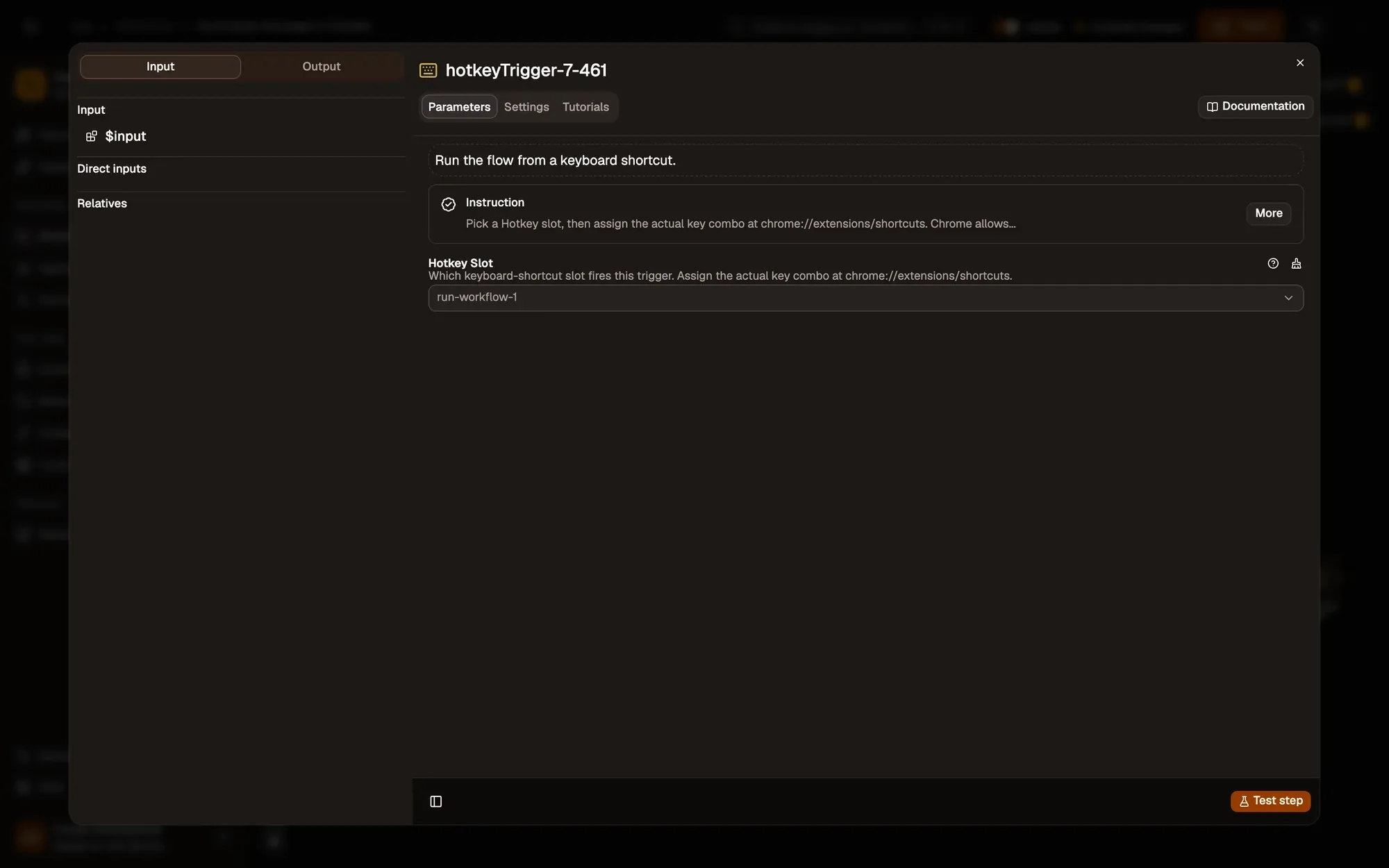Viewport: 1389px width, 868px height.
Task: Click the Hotkey Slot label
Action: point(460,263)
